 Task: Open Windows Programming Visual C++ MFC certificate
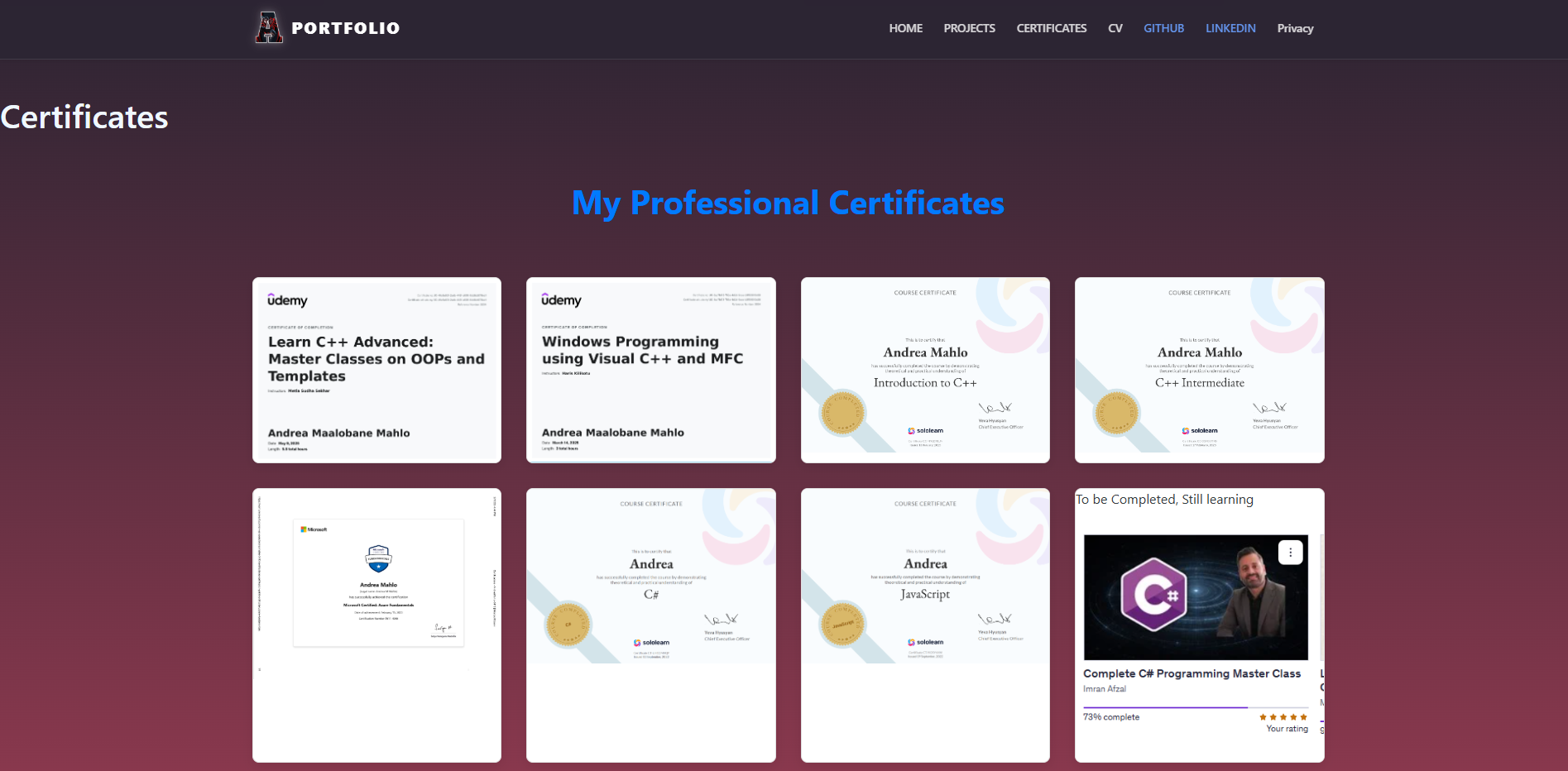click(x=650, y=370)
